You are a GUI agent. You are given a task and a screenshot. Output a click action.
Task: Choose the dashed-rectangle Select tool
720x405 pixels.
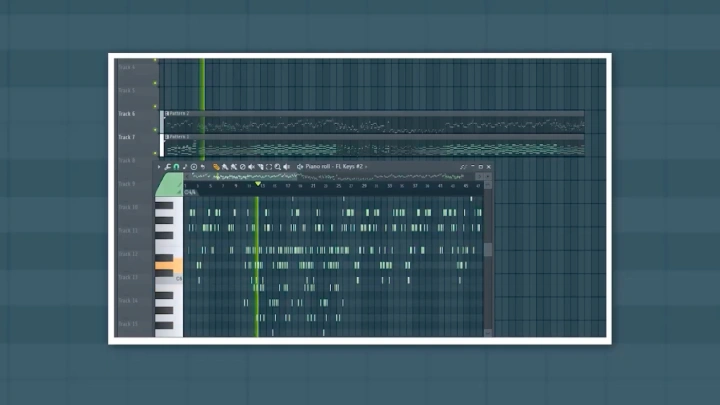click(x=269, y=167)
